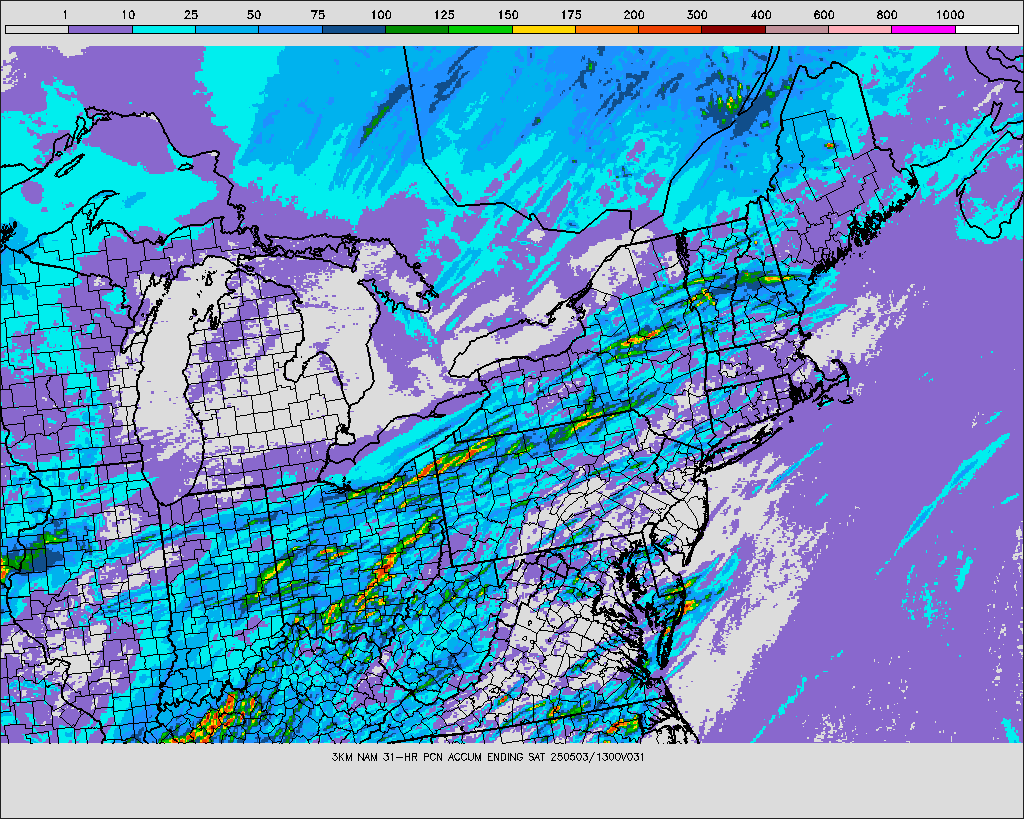Click the grey legend swatch below 1
Screen dimensions: 1024x819
(37, 29)
